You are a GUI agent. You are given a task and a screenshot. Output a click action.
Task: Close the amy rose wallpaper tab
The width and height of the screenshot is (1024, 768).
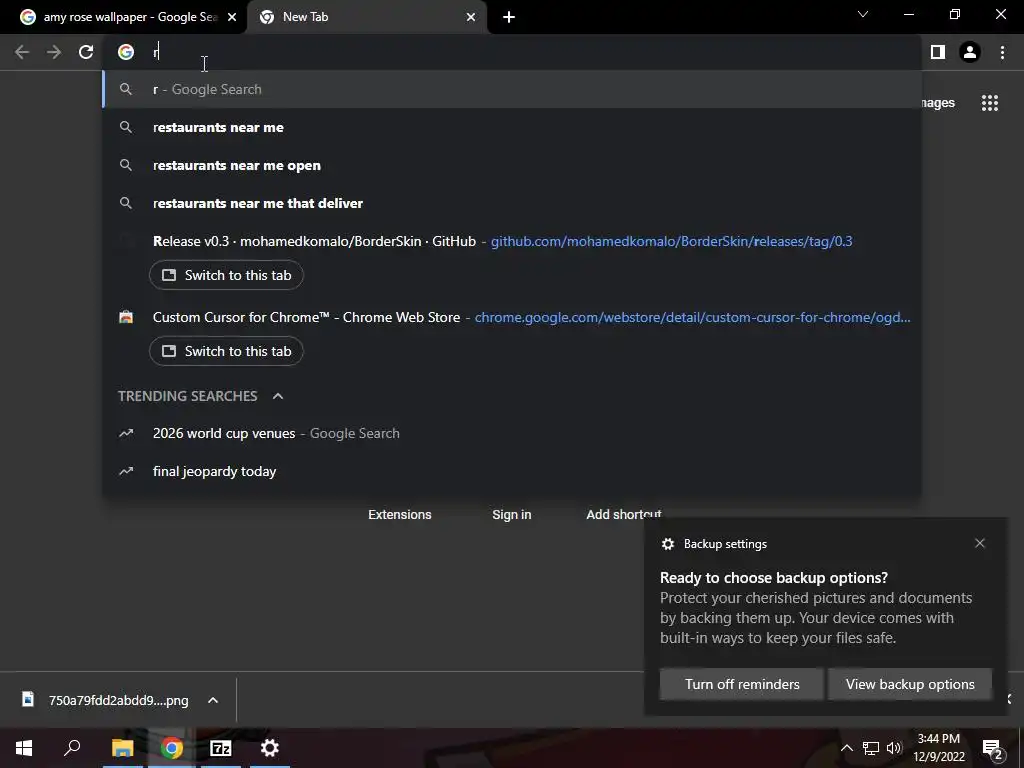(232, 17)
